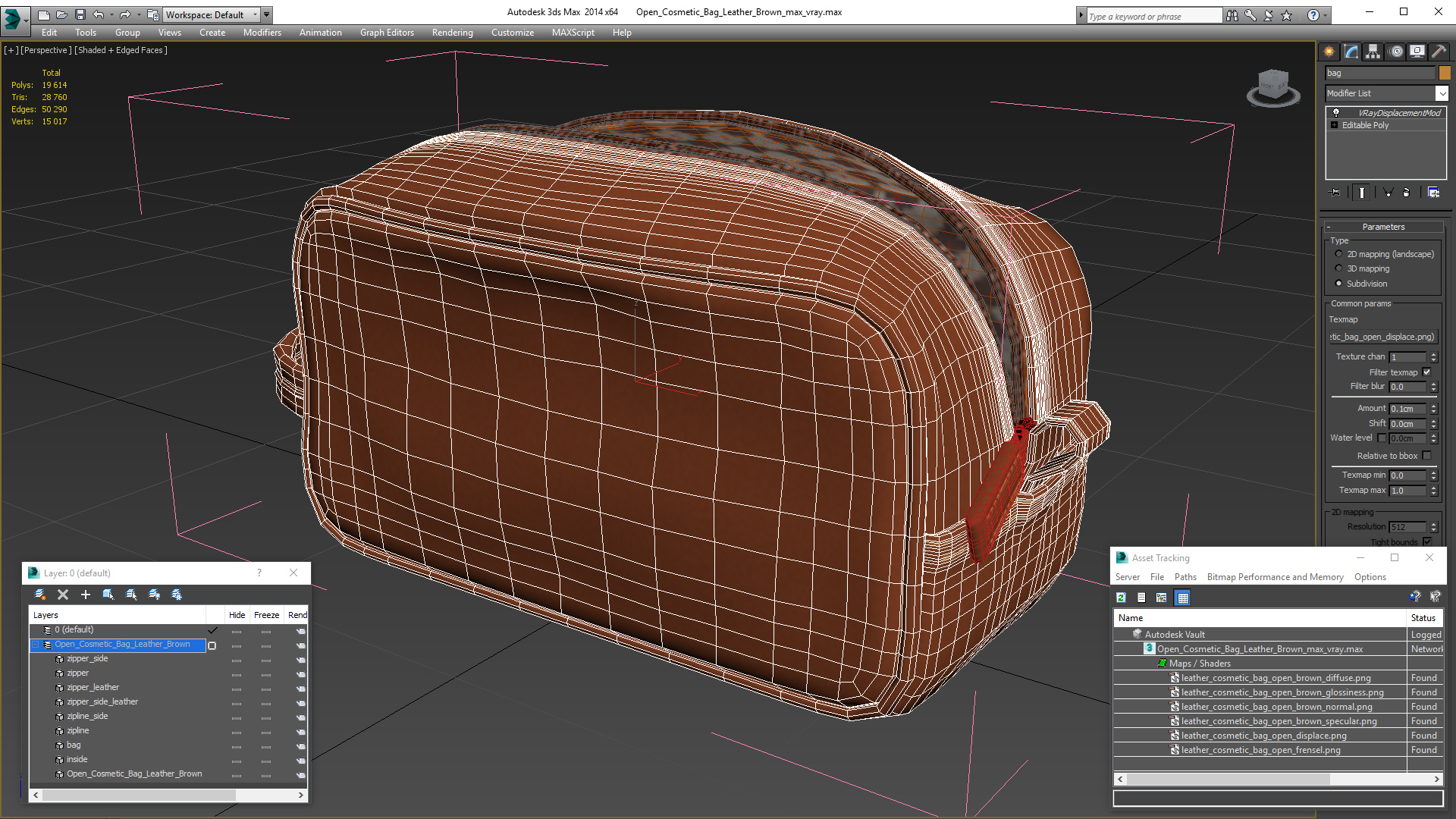Select the 2D mapping (landscape) radio
The image size is (1456, 819).
(1338, 254)
